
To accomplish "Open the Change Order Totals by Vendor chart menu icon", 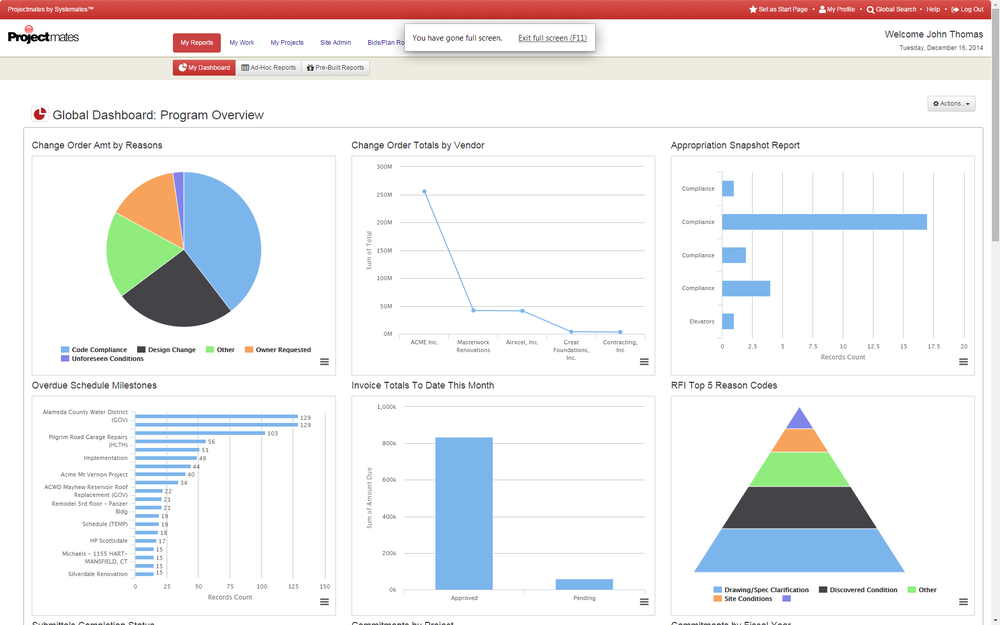I will 644,362.
